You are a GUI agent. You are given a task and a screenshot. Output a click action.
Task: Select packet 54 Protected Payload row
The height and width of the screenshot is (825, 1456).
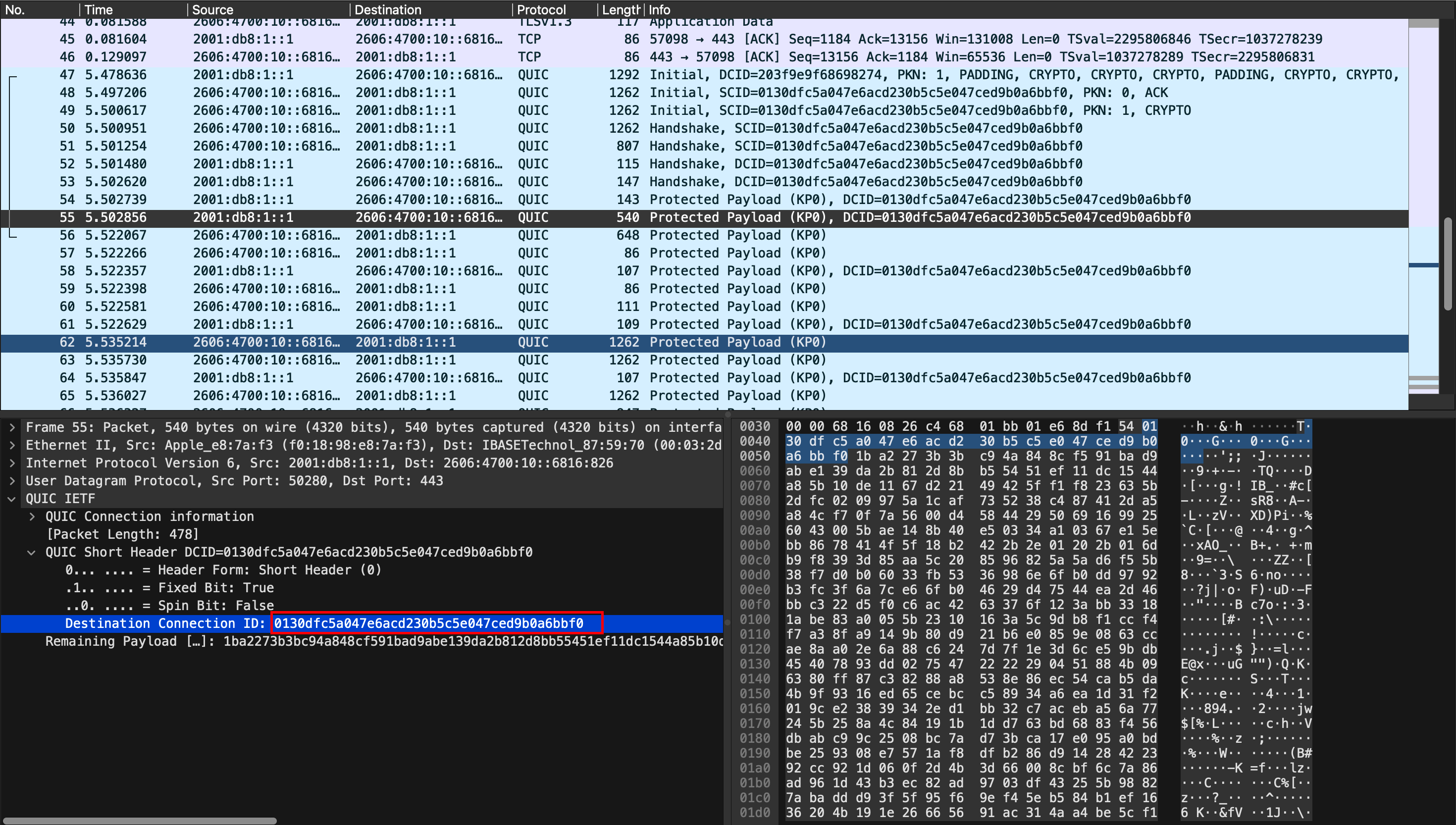tap(704, 200)
